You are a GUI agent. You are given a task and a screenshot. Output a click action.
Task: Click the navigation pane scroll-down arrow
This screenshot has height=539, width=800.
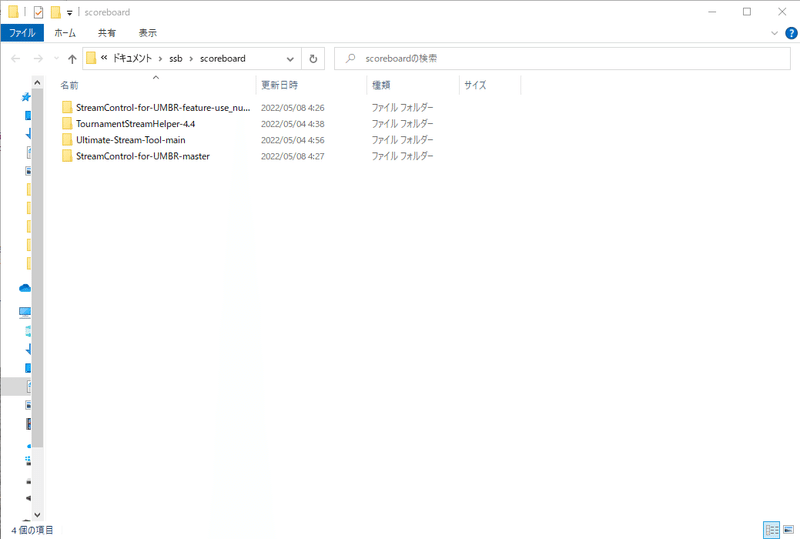tap(37, 514)
